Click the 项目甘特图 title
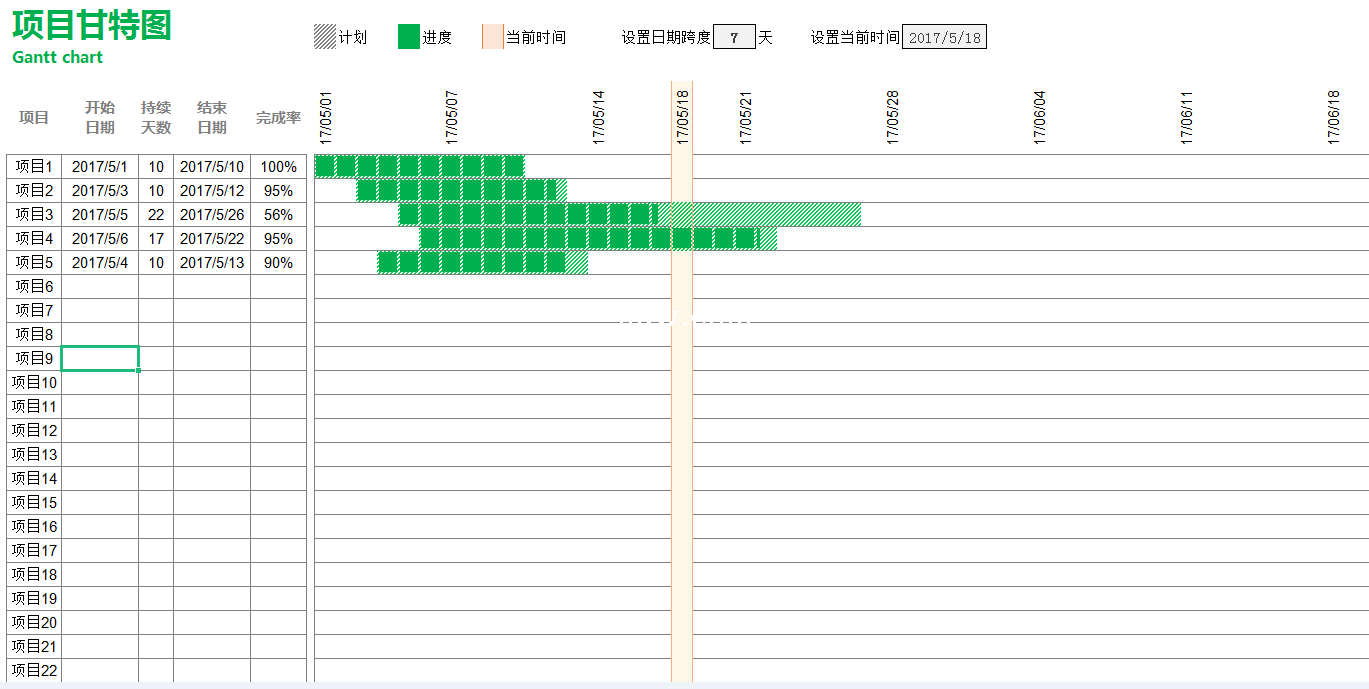The height and width of the screenshot is (689, 1369). [x=92, y=26]
